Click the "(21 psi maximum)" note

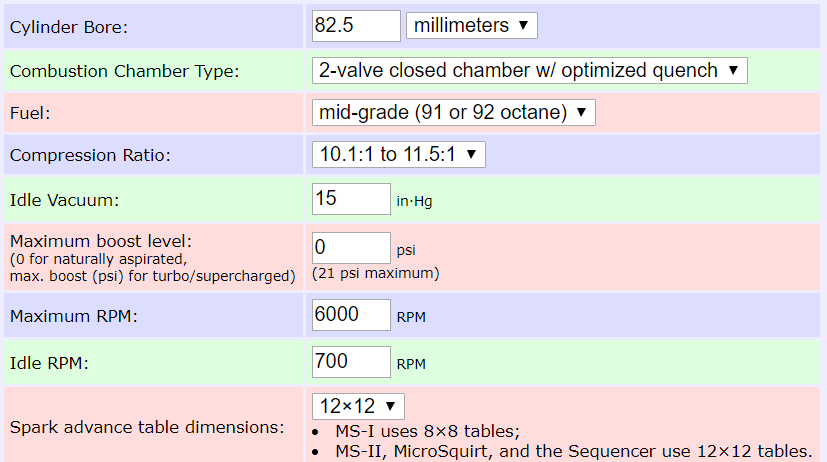[x=375, y=273]
